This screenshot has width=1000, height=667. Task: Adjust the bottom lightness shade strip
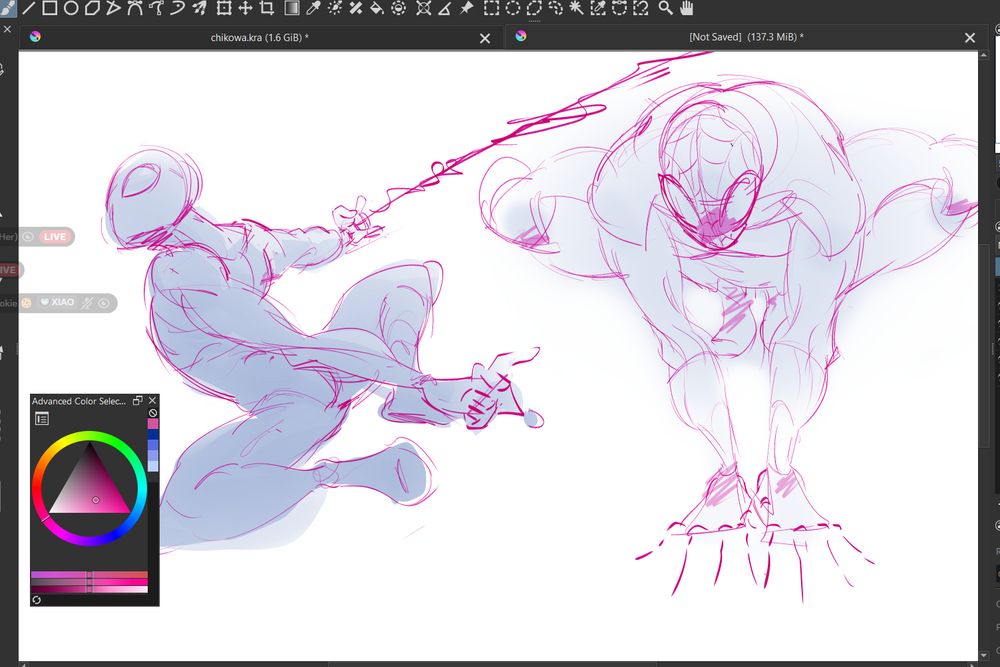click(x=89, y=589)
